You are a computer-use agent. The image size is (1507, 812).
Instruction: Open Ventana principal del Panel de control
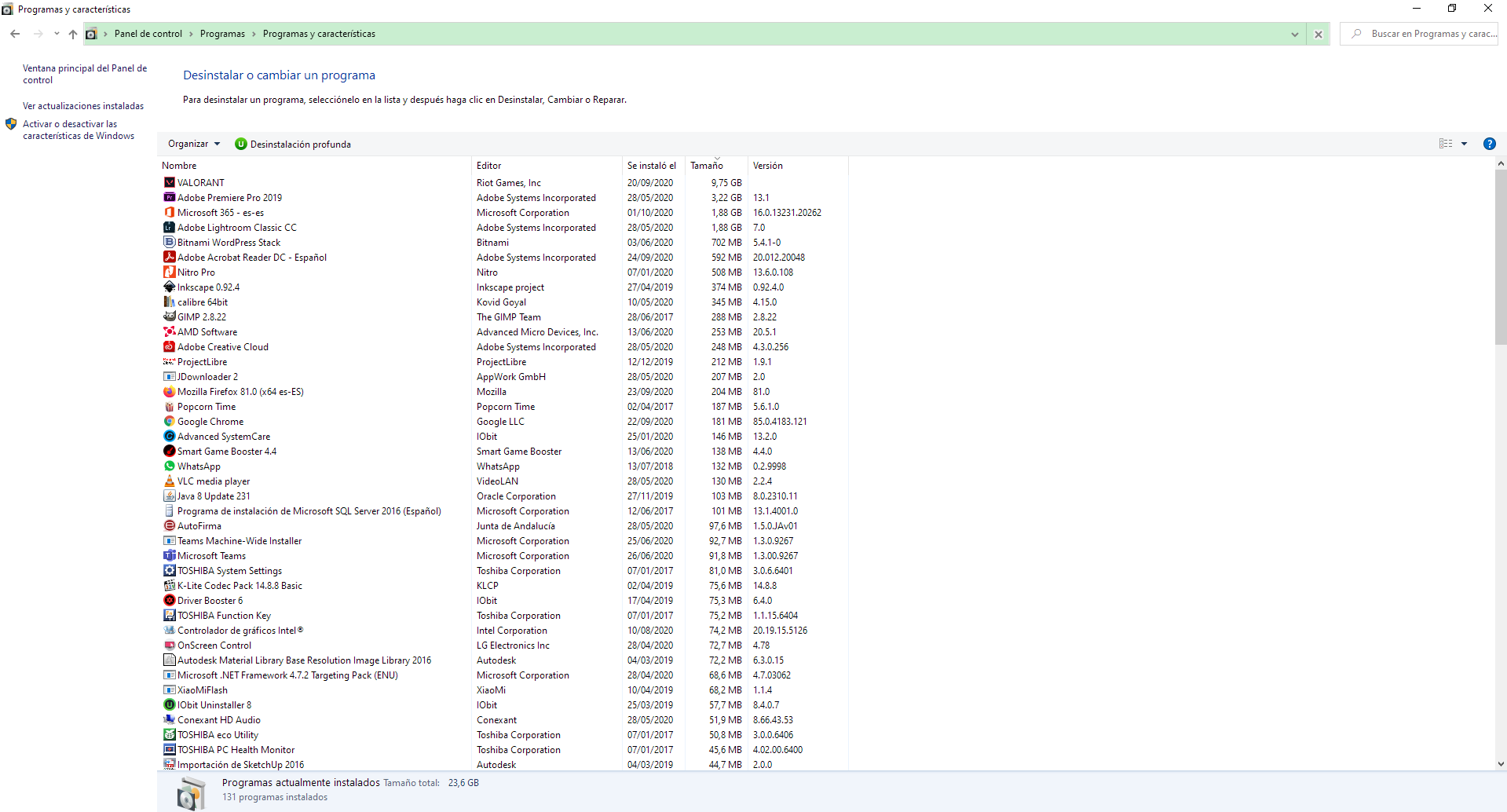point(85,74)
